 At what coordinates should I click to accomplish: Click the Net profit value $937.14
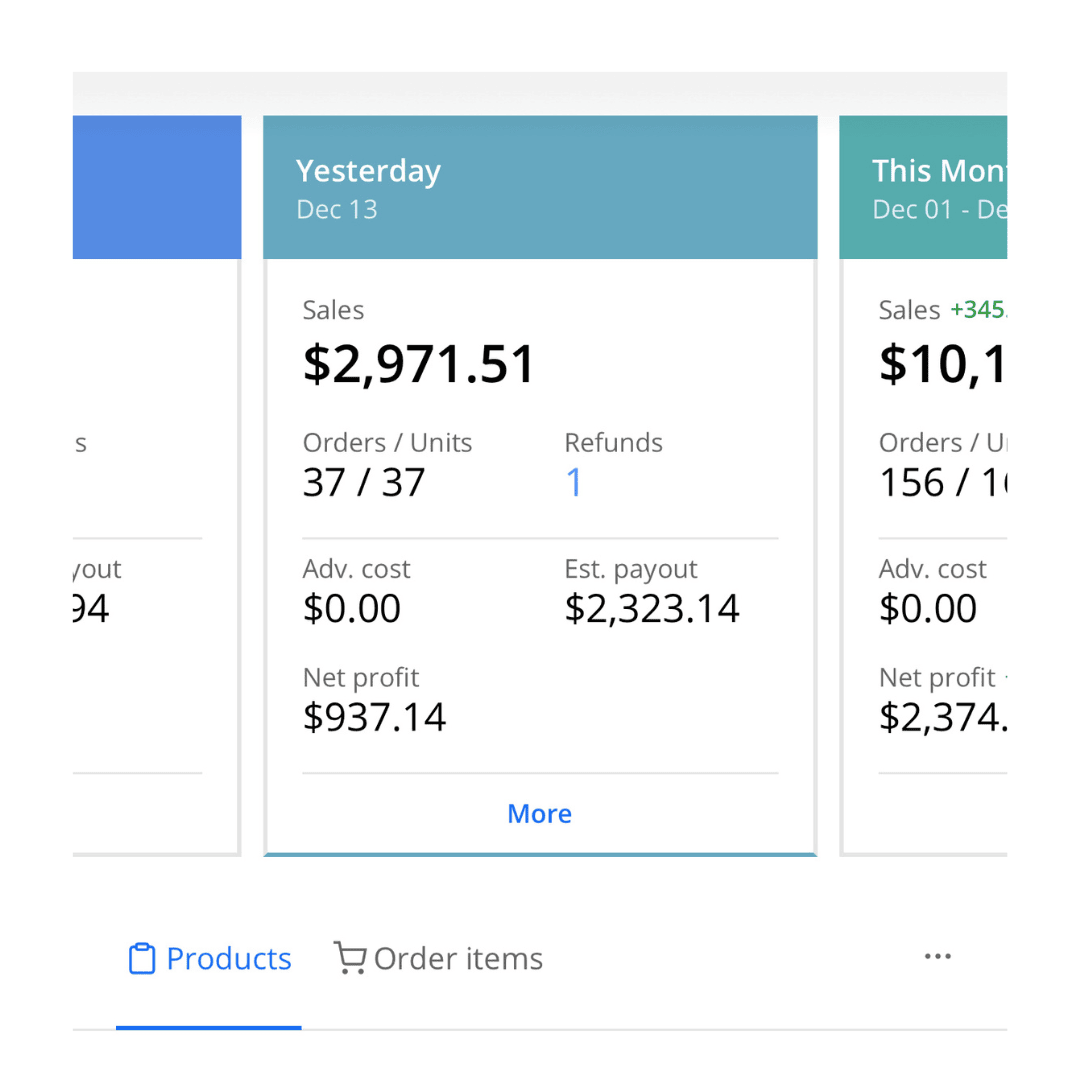tap(375, 717)
